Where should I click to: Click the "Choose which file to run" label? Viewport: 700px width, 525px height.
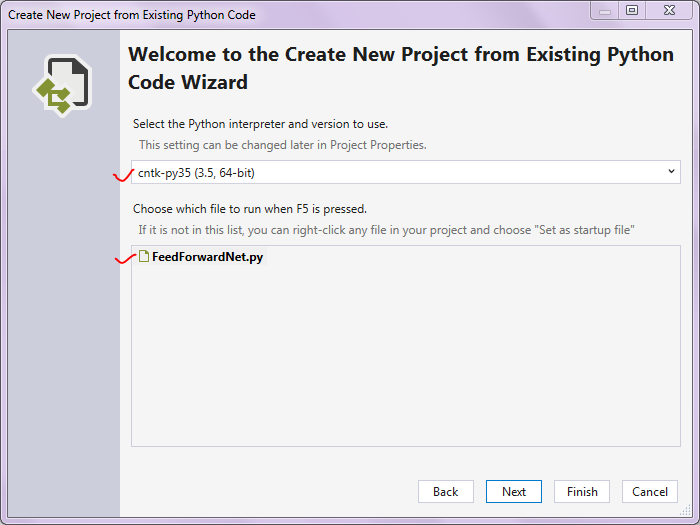[x=250, y=209]
